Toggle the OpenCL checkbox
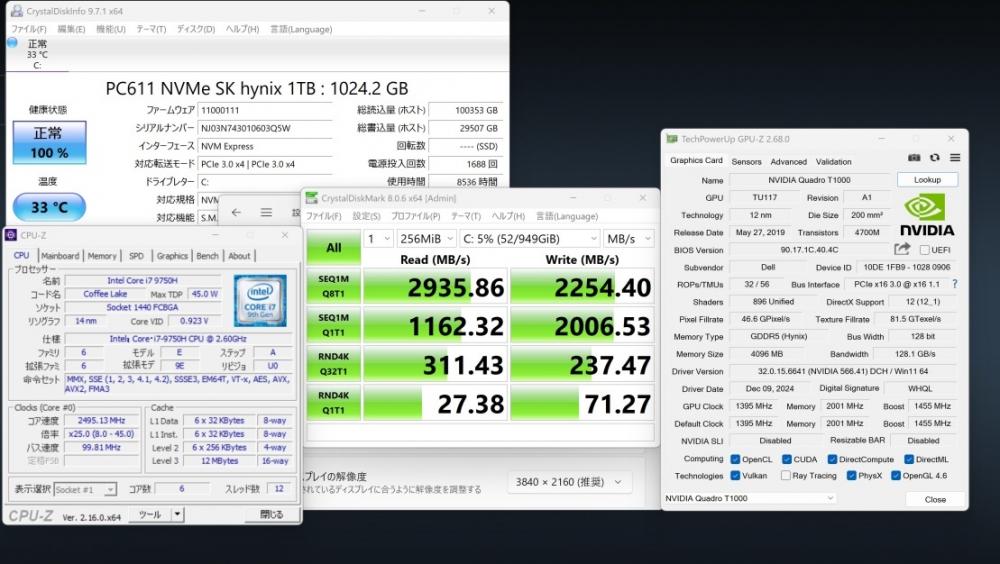The width and height of the screenshot is (1000, 564). 735,459
